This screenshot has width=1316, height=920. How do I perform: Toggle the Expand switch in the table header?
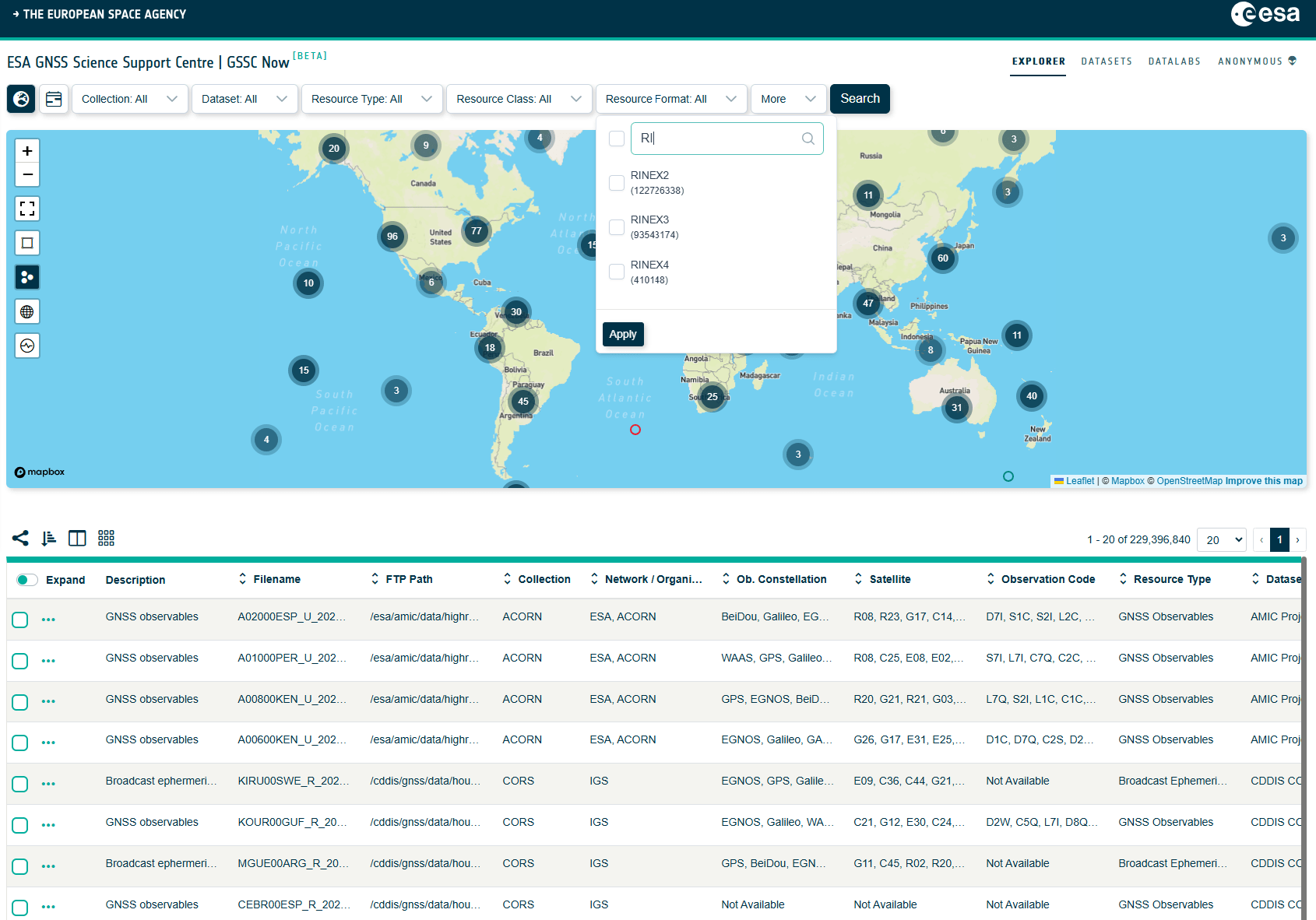(x=26, y=580)
